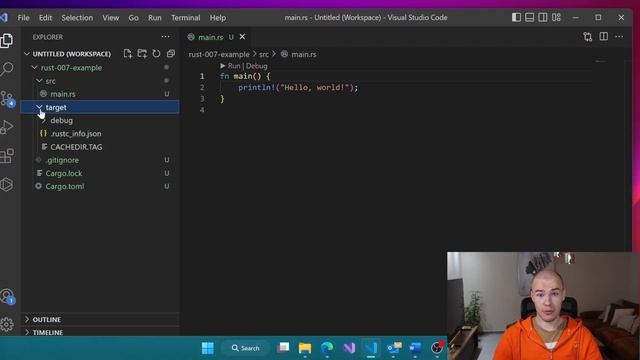Collapse the target folder
Viewport: 640px width, 360px height.
(x=40, y=107)
